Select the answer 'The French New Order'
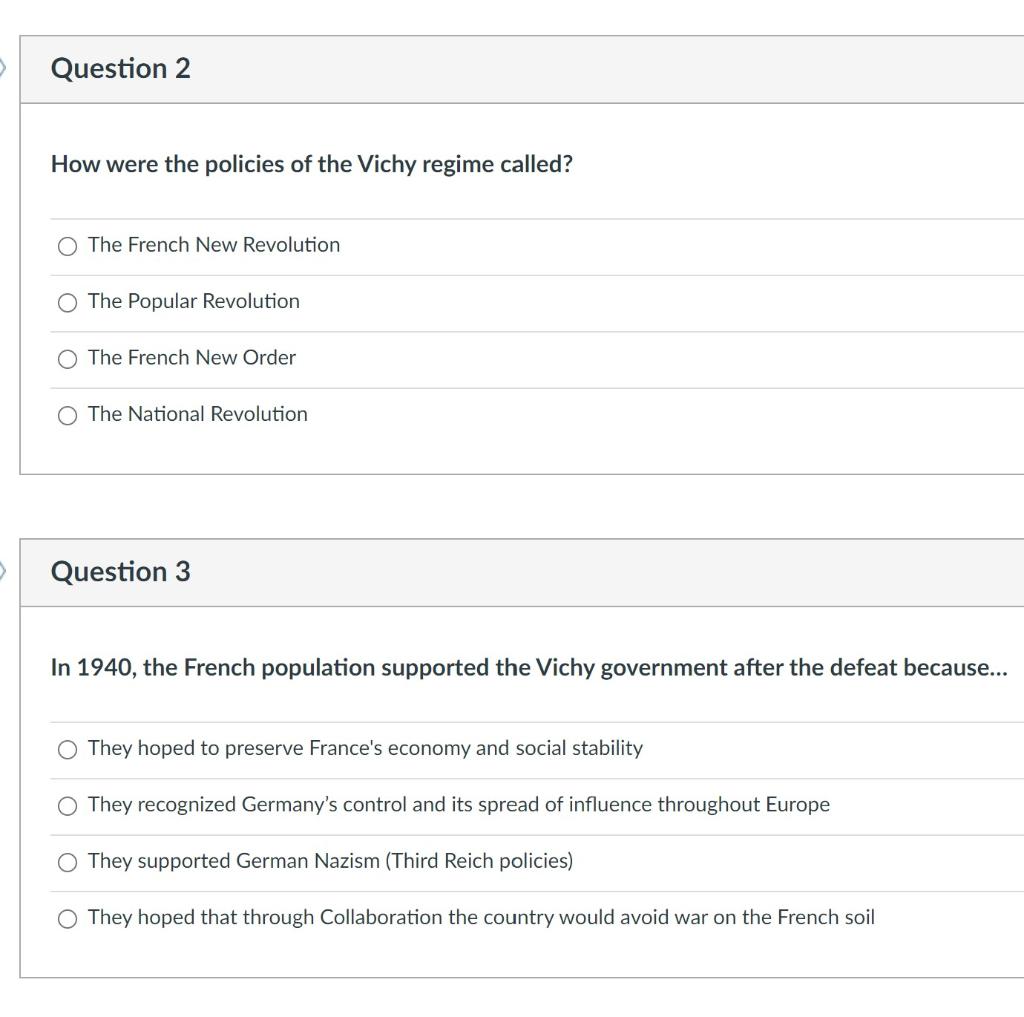 pos(67,358)
